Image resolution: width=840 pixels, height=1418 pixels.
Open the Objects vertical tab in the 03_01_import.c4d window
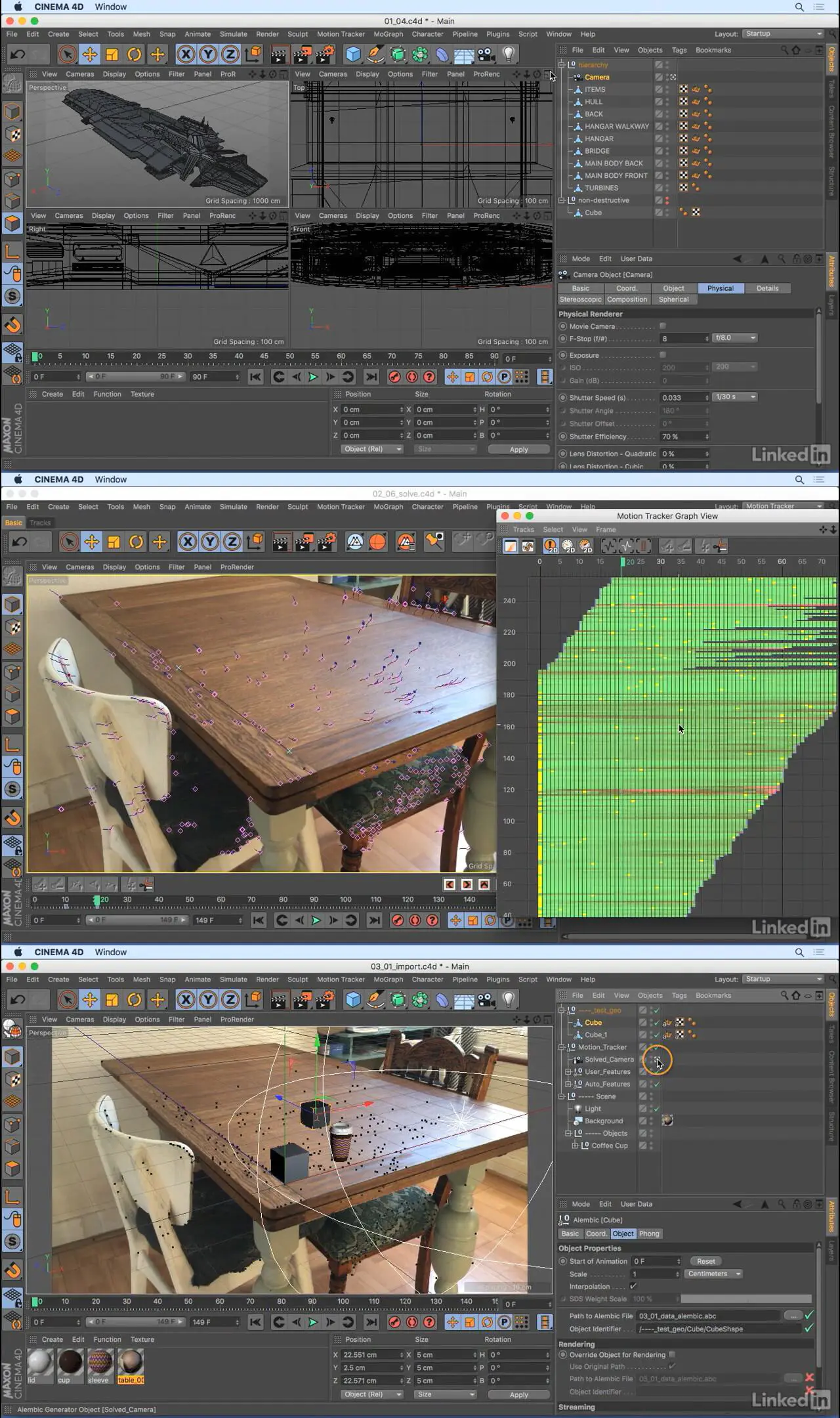831,1004
